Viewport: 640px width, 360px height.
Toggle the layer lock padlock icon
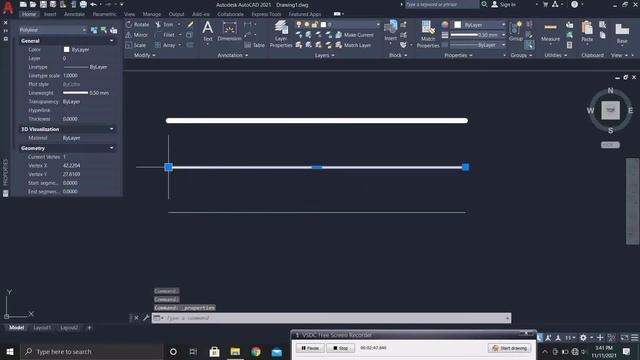pyautogui.click(x=315, y=24)
